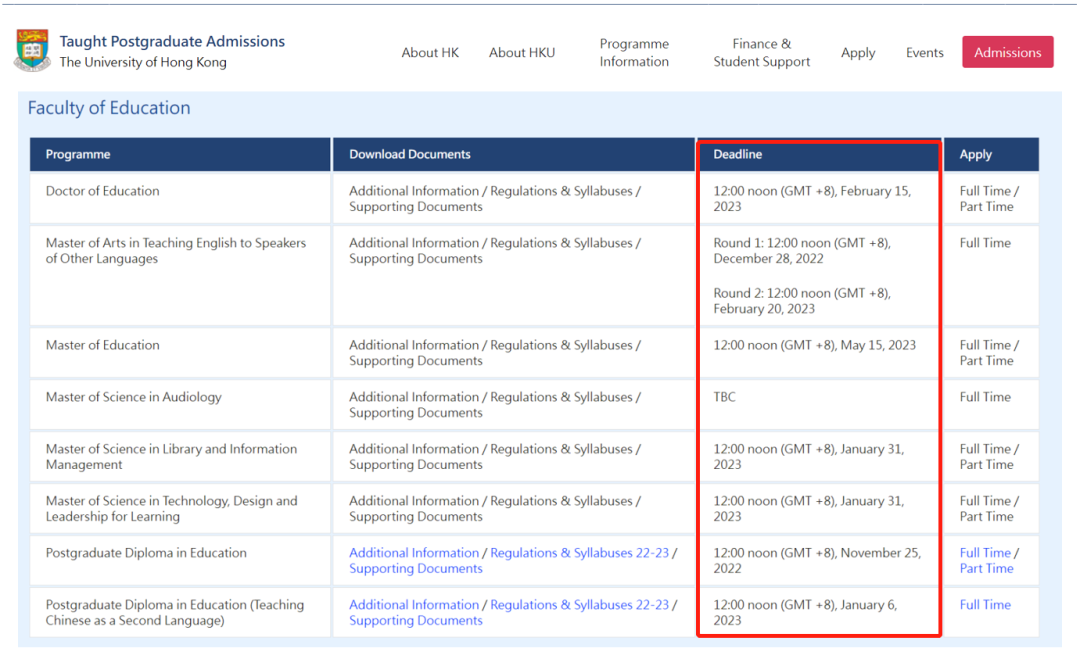The image size is (1080, 666).
Task: Open Regulations & Syllabuses 22-23 for PGDE Teaching Chinese
Action: tap(579, 604)
